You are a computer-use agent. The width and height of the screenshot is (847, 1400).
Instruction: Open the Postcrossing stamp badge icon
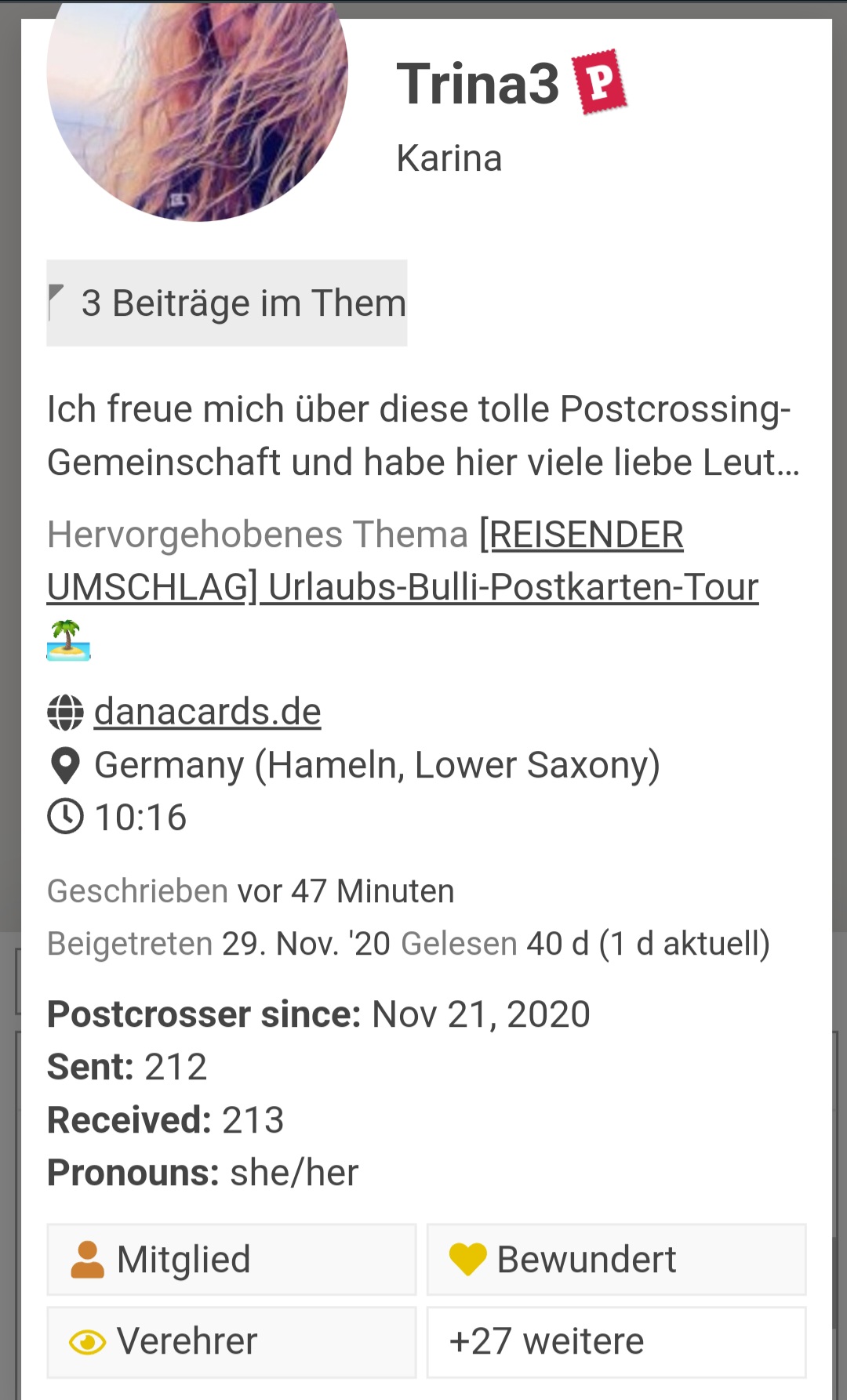click(600, 82)
